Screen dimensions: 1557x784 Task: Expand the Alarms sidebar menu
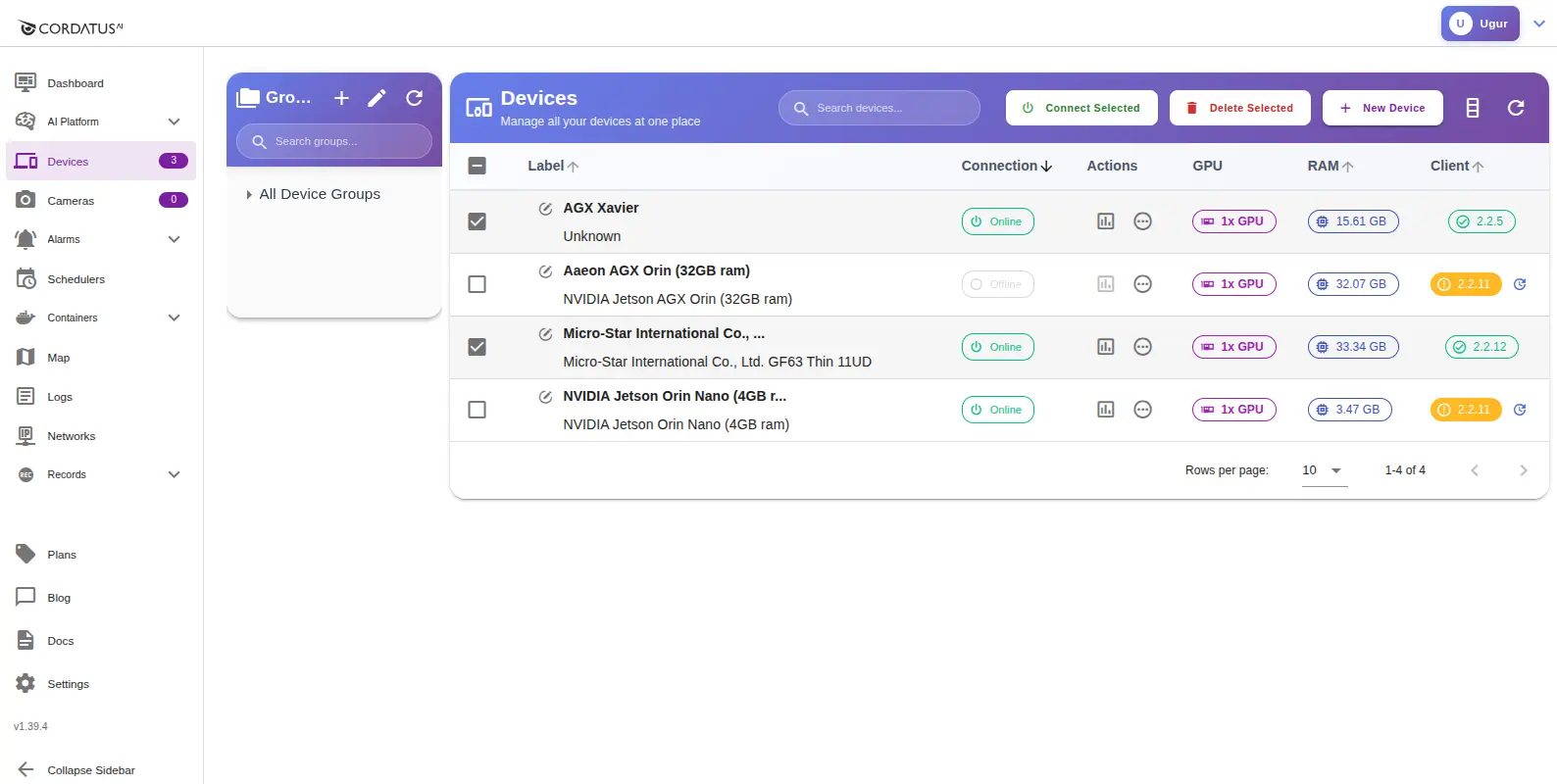click(x=100, y=239)
